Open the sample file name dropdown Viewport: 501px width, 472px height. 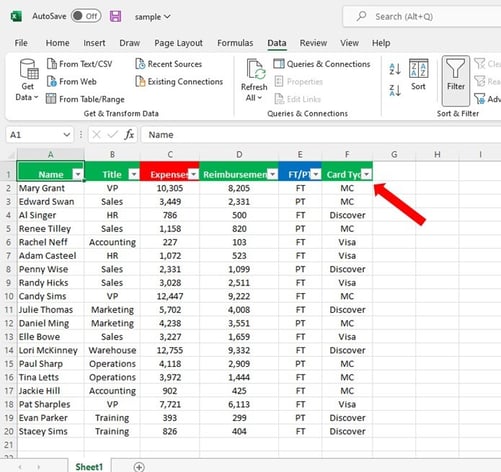(x=153, y=17)
